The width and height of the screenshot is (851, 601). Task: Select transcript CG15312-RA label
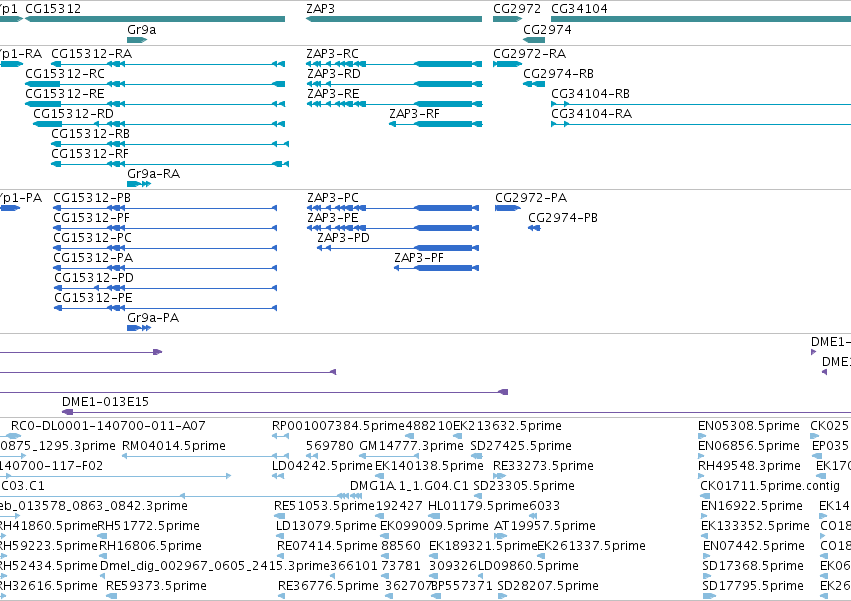click(91, 54)
